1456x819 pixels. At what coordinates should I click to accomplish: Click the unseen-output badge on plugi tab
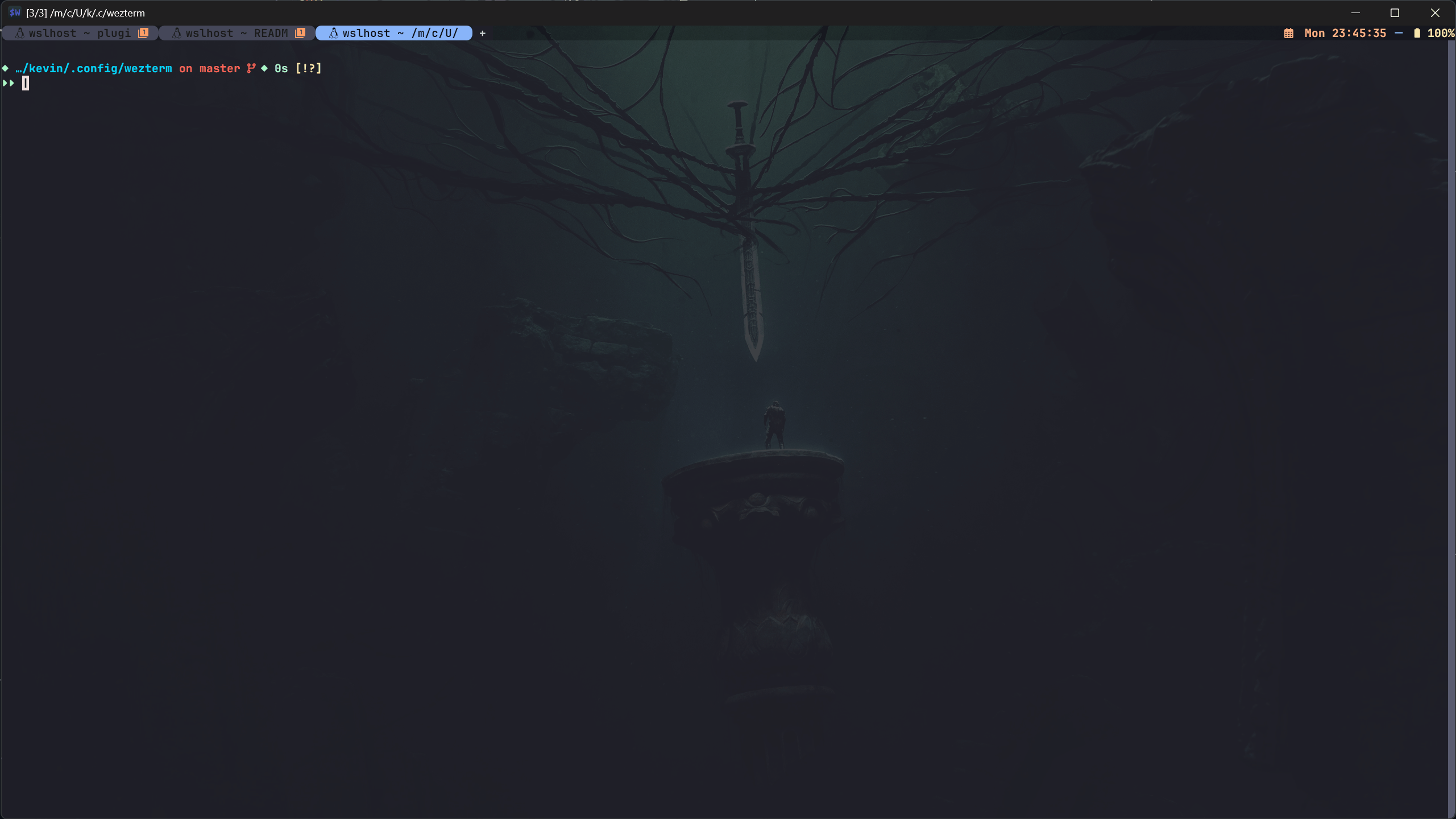[x=143, y=33]
